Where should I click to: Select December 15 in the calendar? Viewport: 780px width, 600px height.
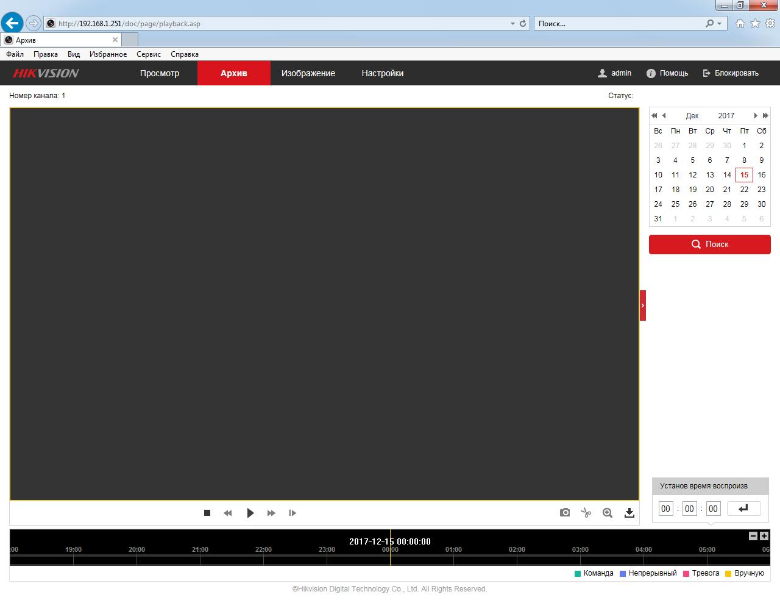[x=744, y=175]
